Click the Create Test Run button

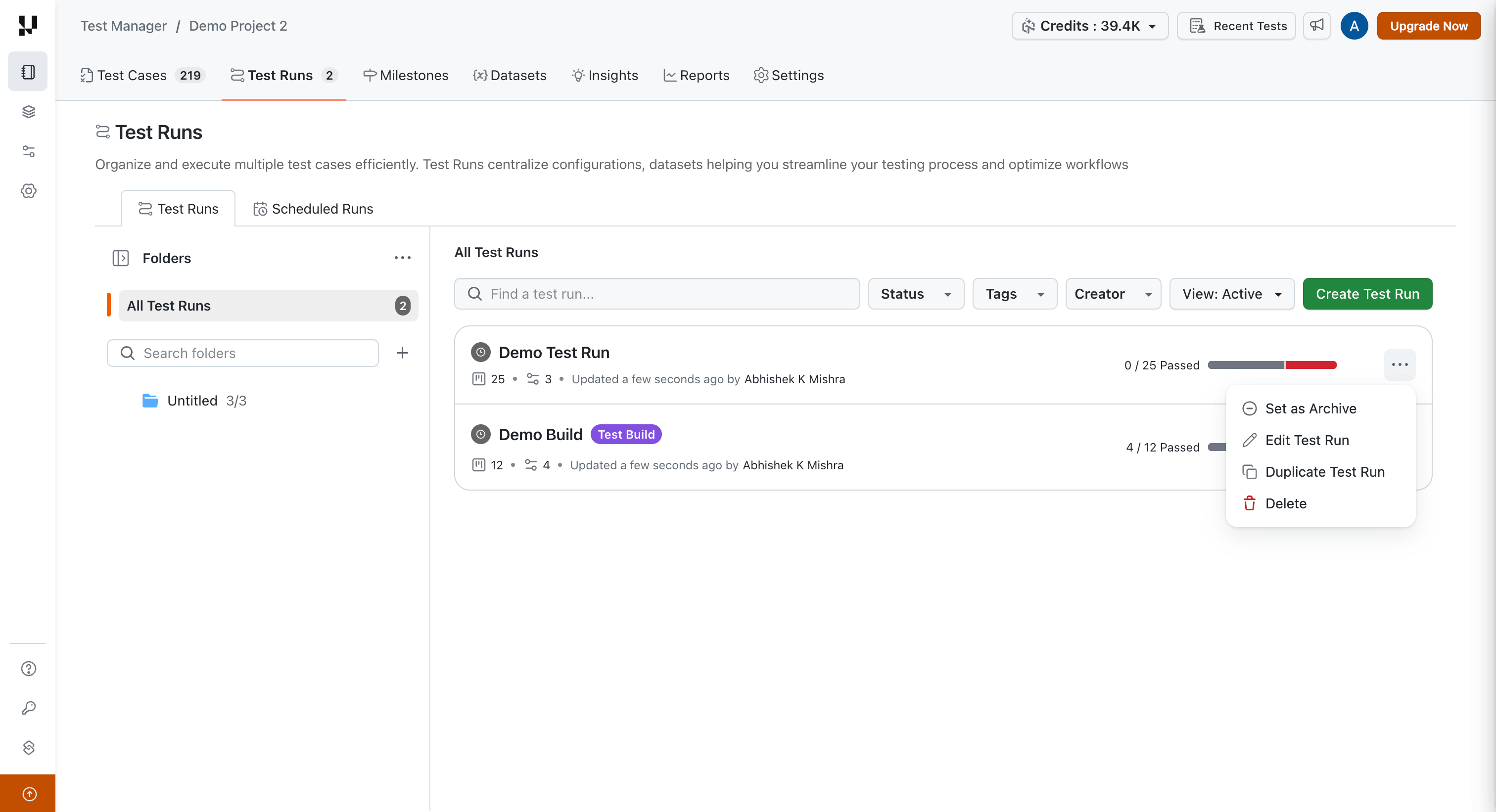(1366, 294)
